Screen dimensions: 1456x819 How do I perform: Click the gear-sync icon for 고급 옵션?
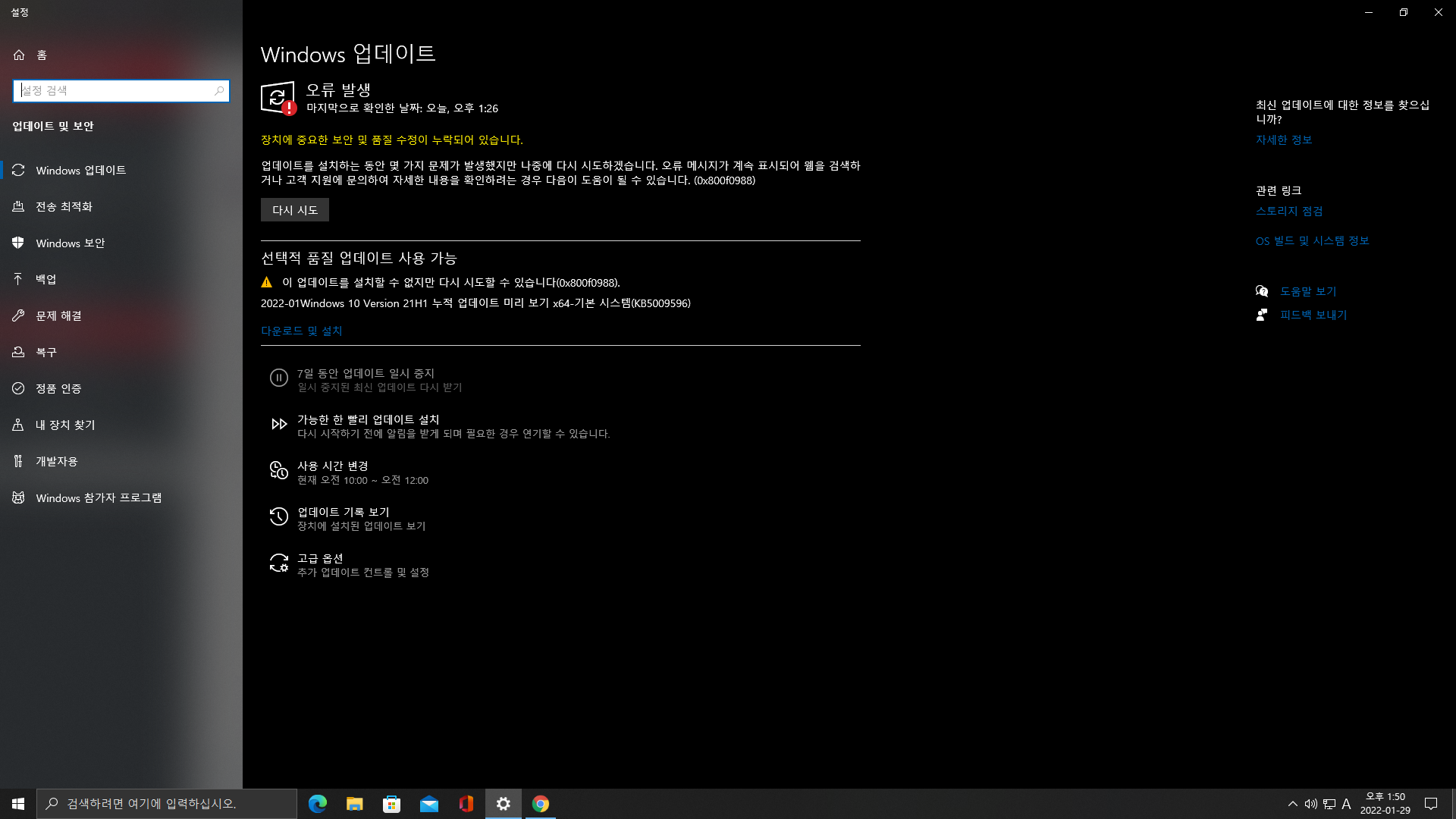pyautogui.click(x=279, y=563)
